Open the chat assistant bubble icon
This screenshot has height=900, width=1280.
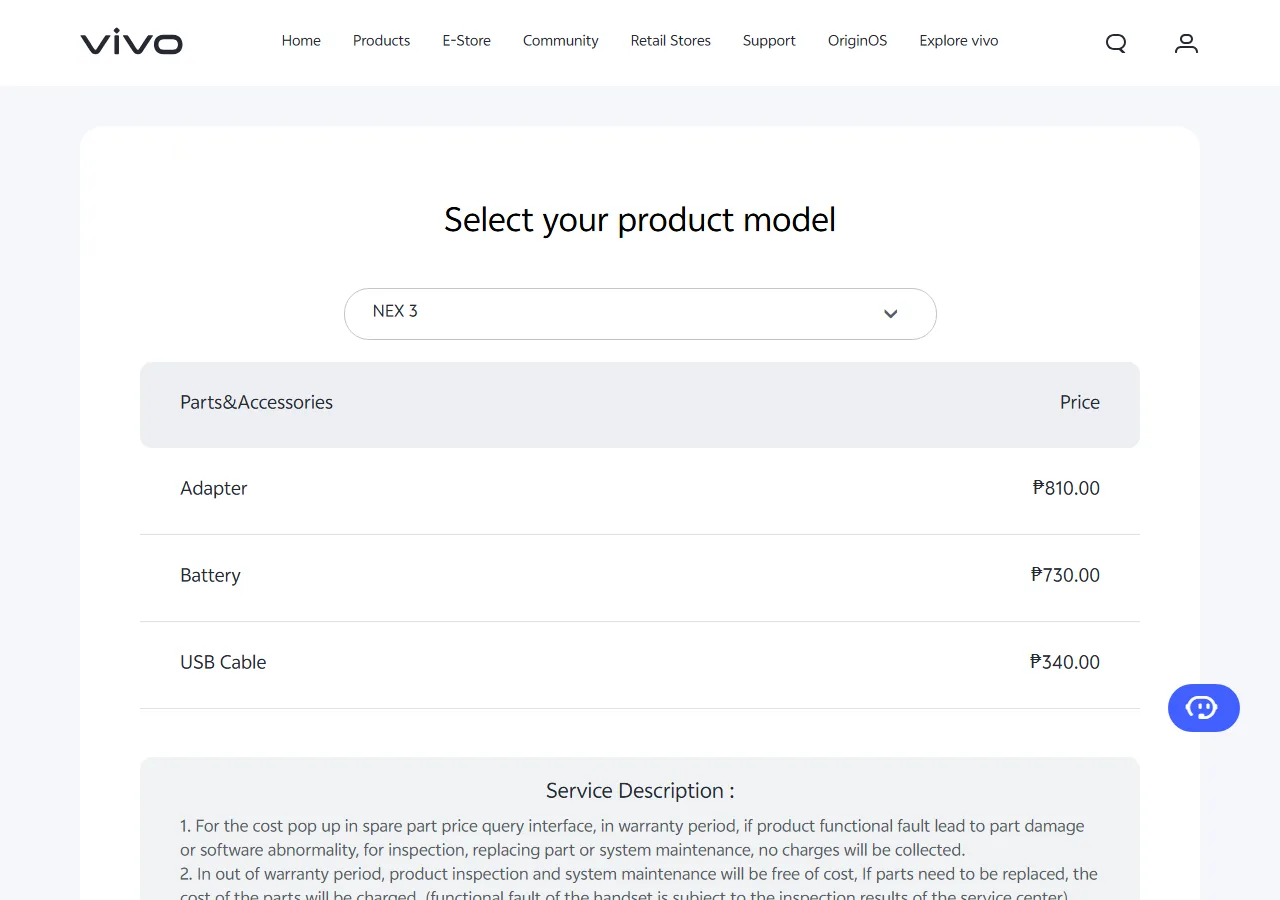coord(1203,708)
